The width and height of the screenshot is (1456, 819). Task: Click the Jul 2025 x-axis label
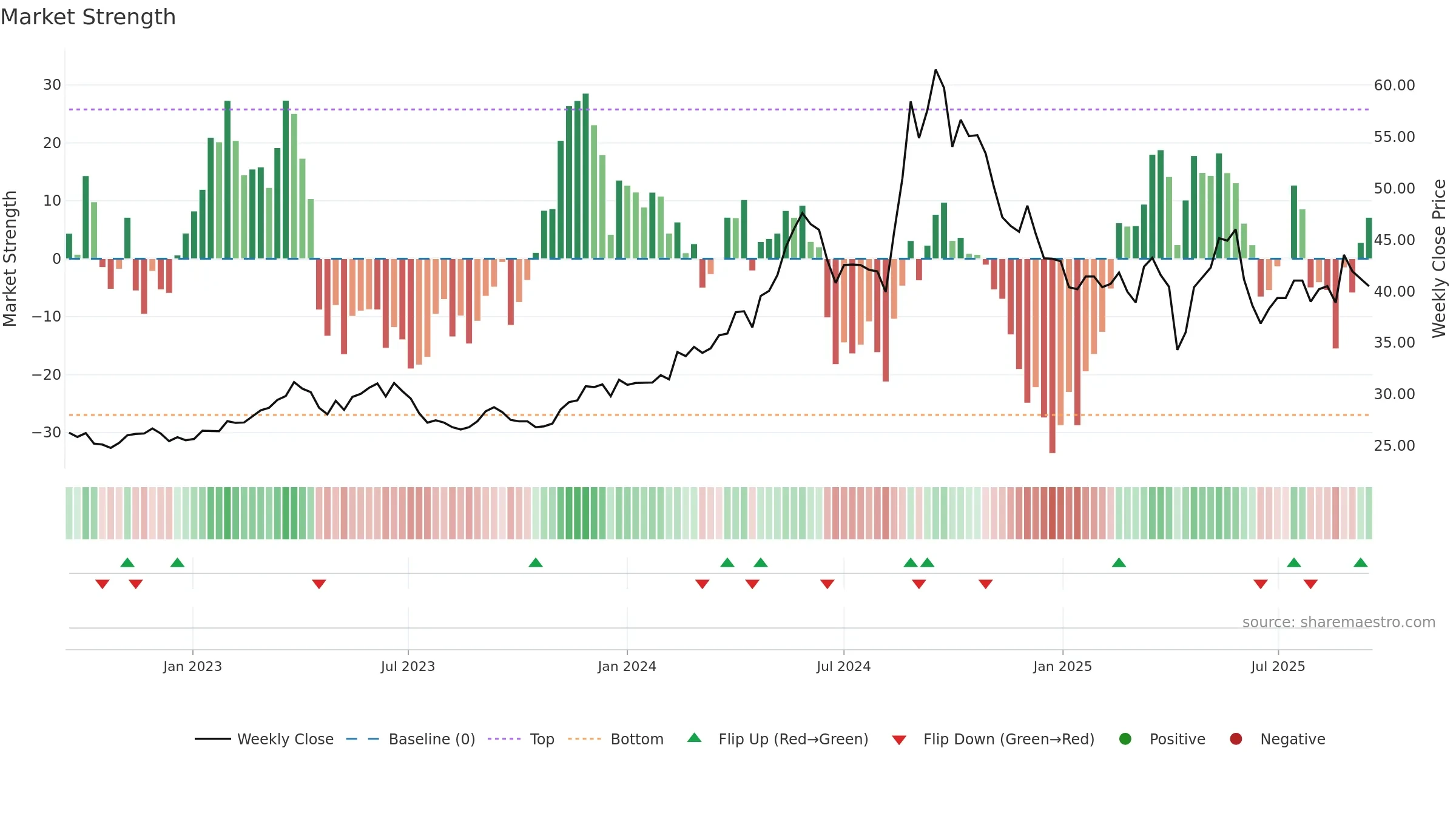pos(1278,666)
